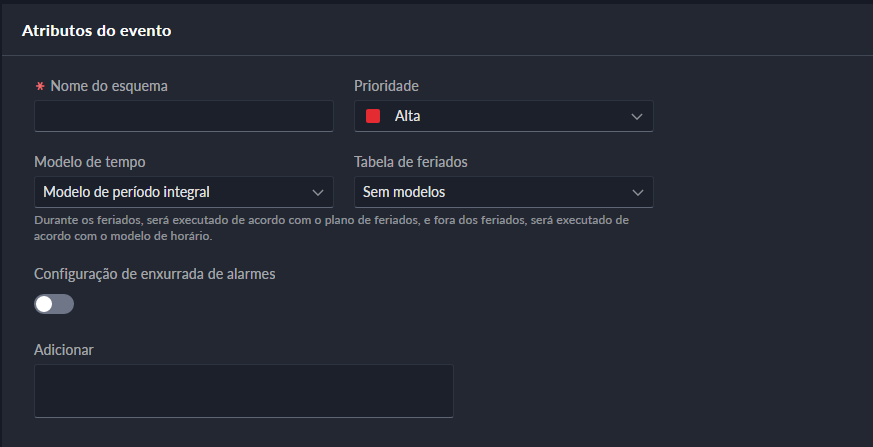Click the Modelo de tempo chevron arrow
873x447 pixels.
[317, 192]
